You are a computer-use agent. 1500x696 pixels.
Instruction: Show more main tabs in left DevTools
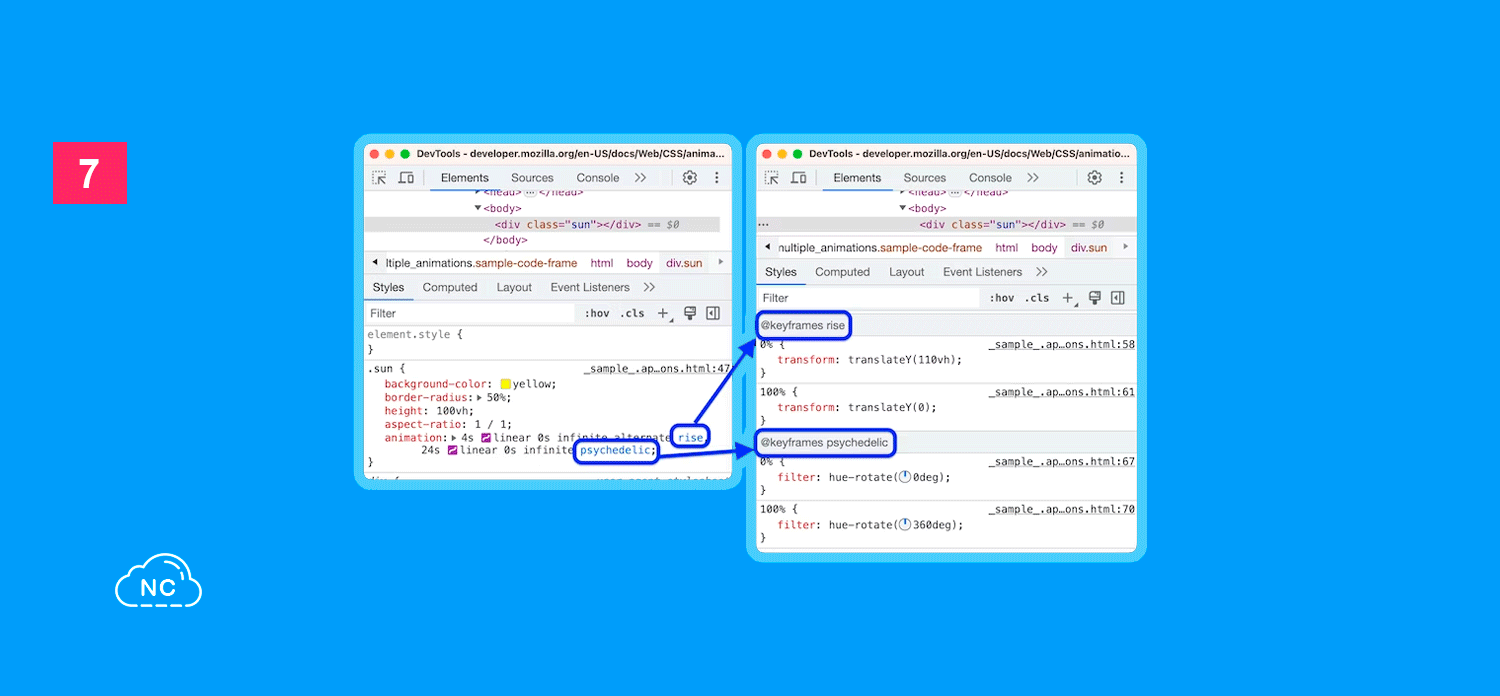coord(640,178)
